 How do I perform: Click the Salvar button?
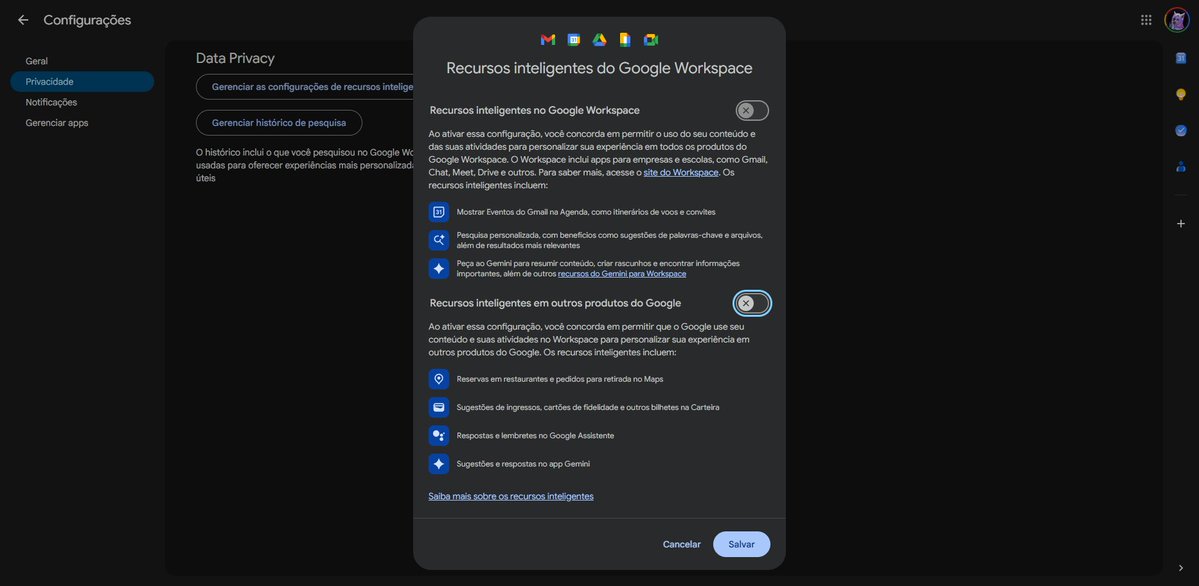click(x=742, y=545)
